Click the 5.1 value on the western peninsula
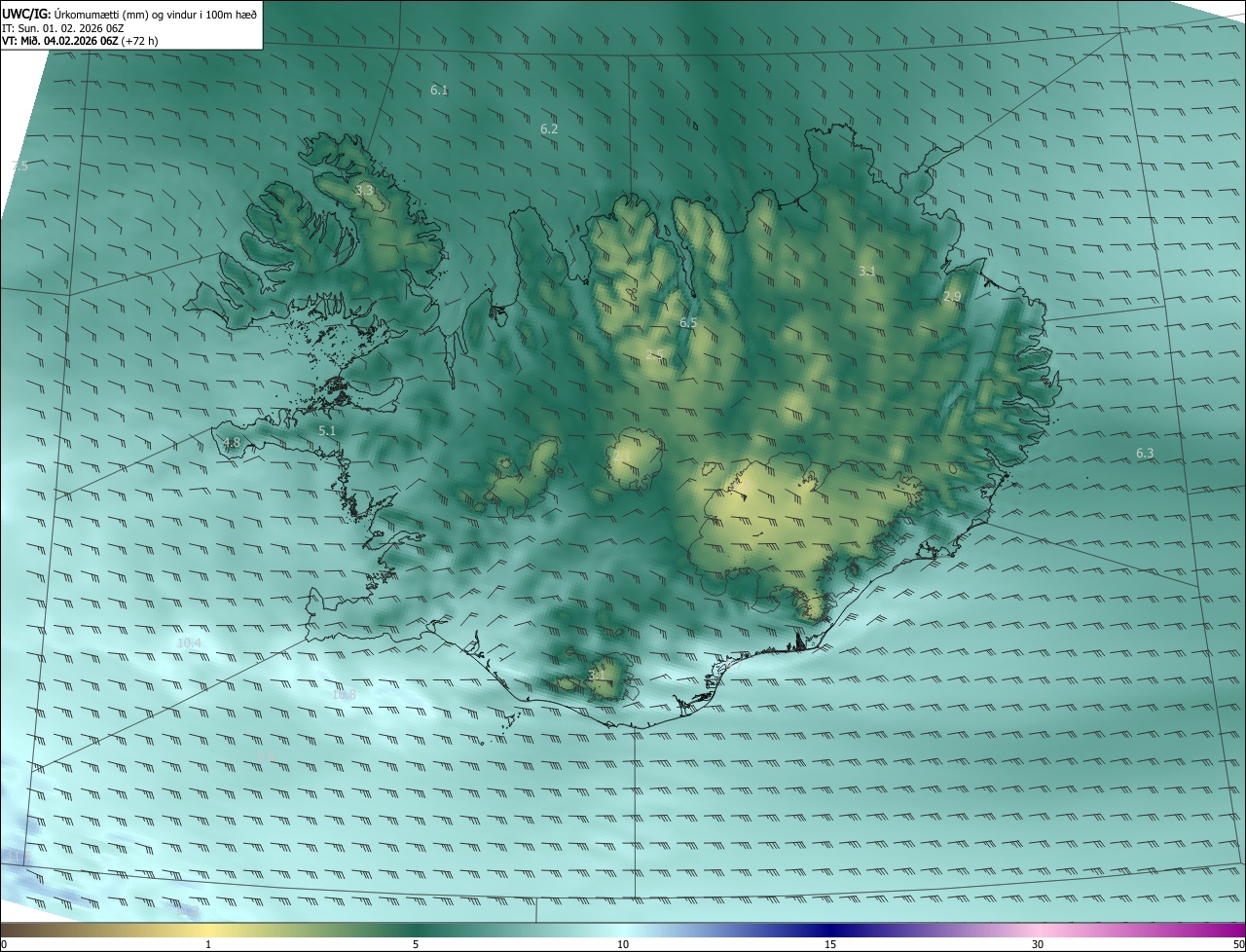Image resolution: width=1246 pixels, height=952 pixels. pos(327,430)
